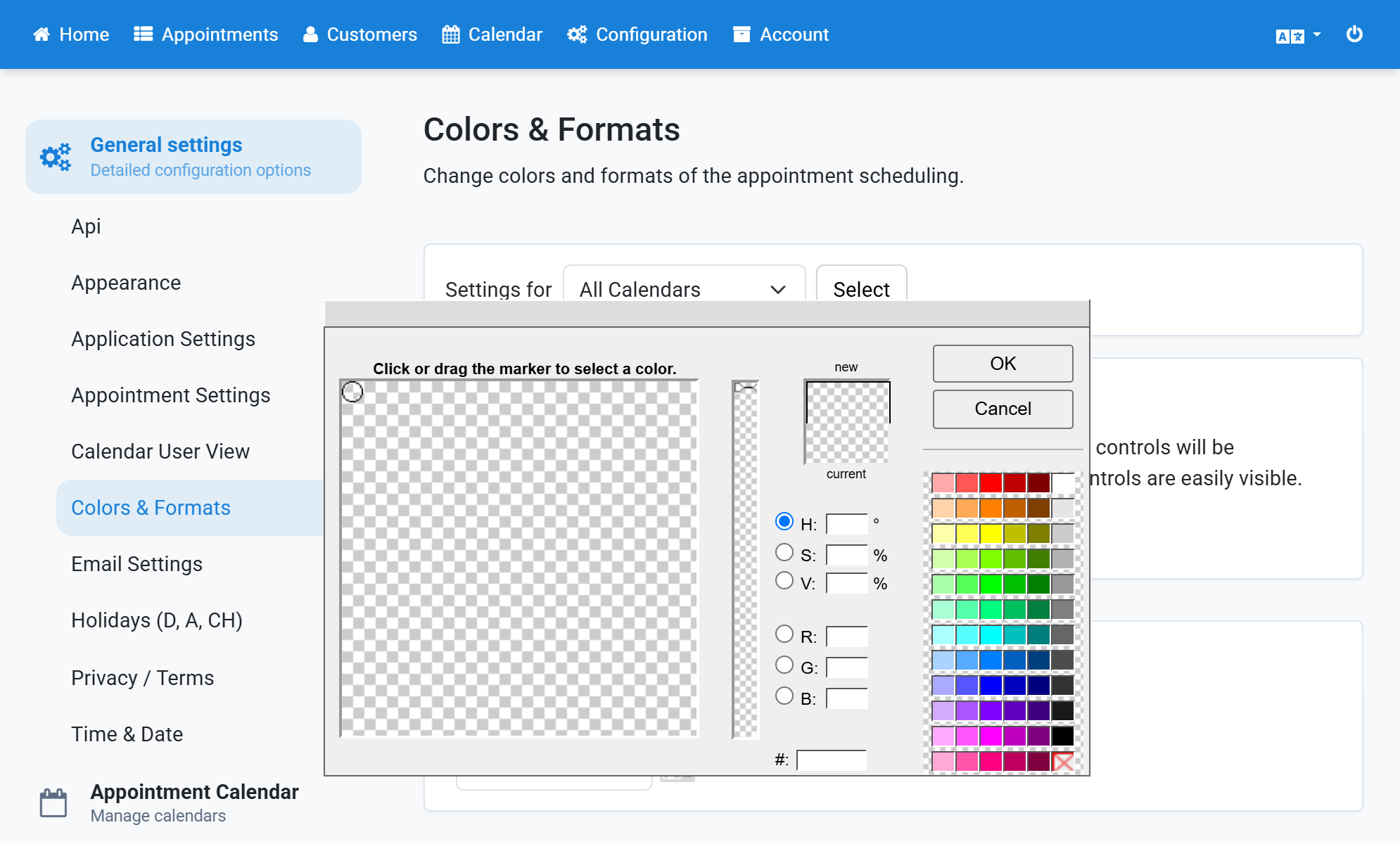The height and width of the screenshot is (844, 1400).
Task: Click the hex # color input field
Action: [832, 760]
